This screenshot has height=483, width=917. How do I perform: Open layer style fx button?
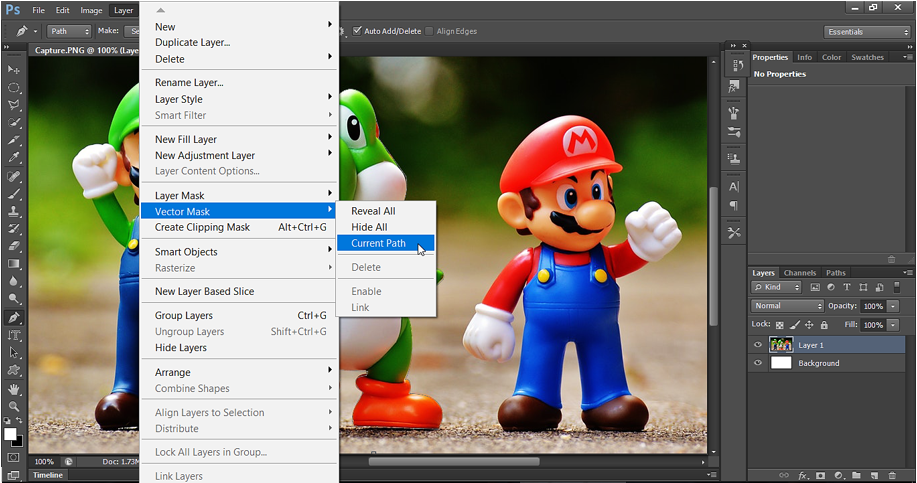pos(803,475)
